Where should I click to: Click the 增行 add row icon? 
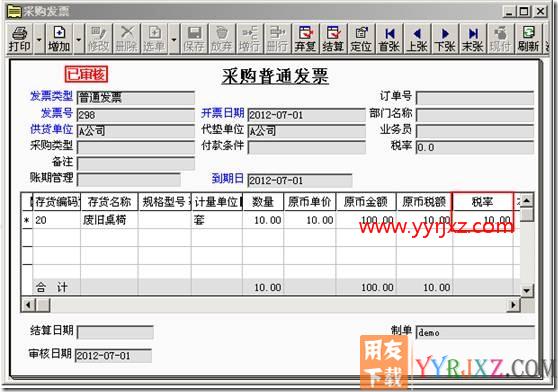tap(249, 39)
